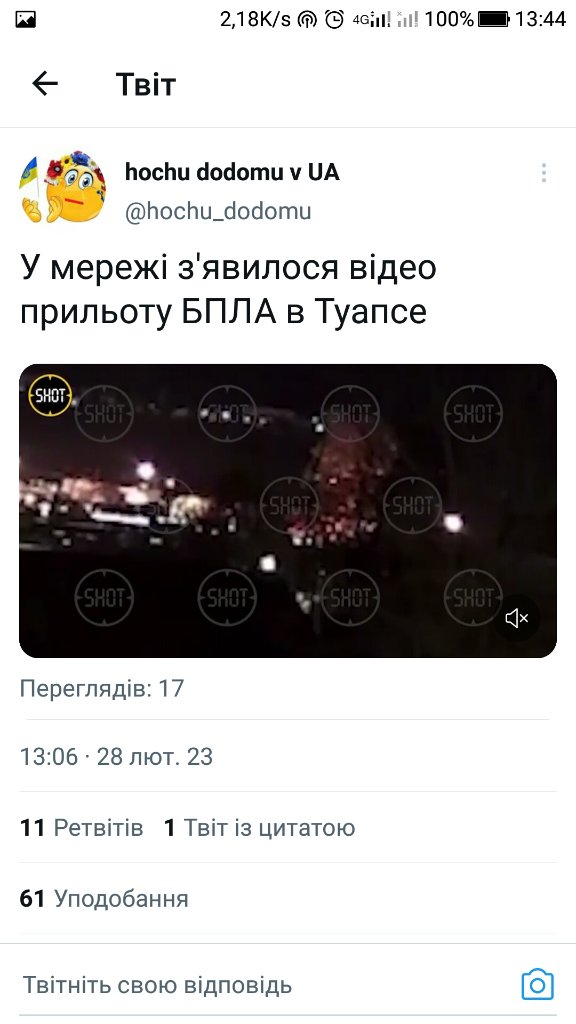Tap the tweet timestamp 13:06 · 28 лют. 23

[116, 756]
